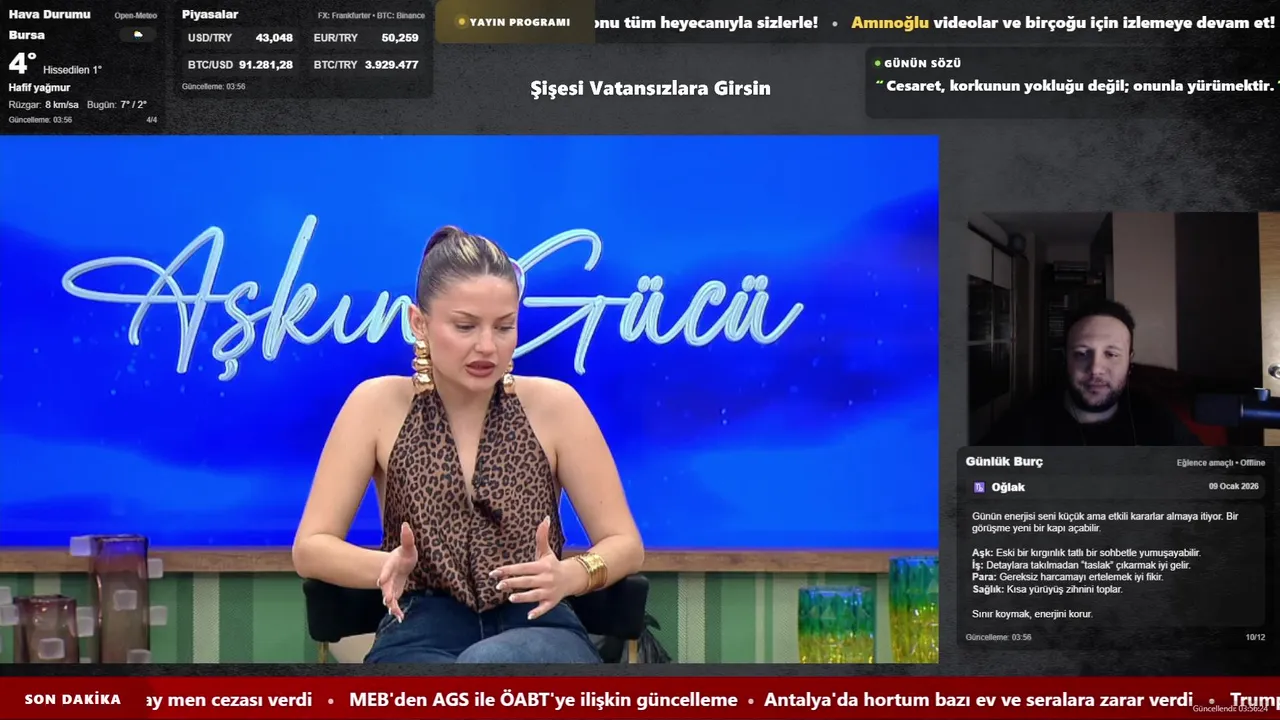1280x720 pixels.
Task: Click the Antalya'da hortum news headline
Action: [978, 700]
